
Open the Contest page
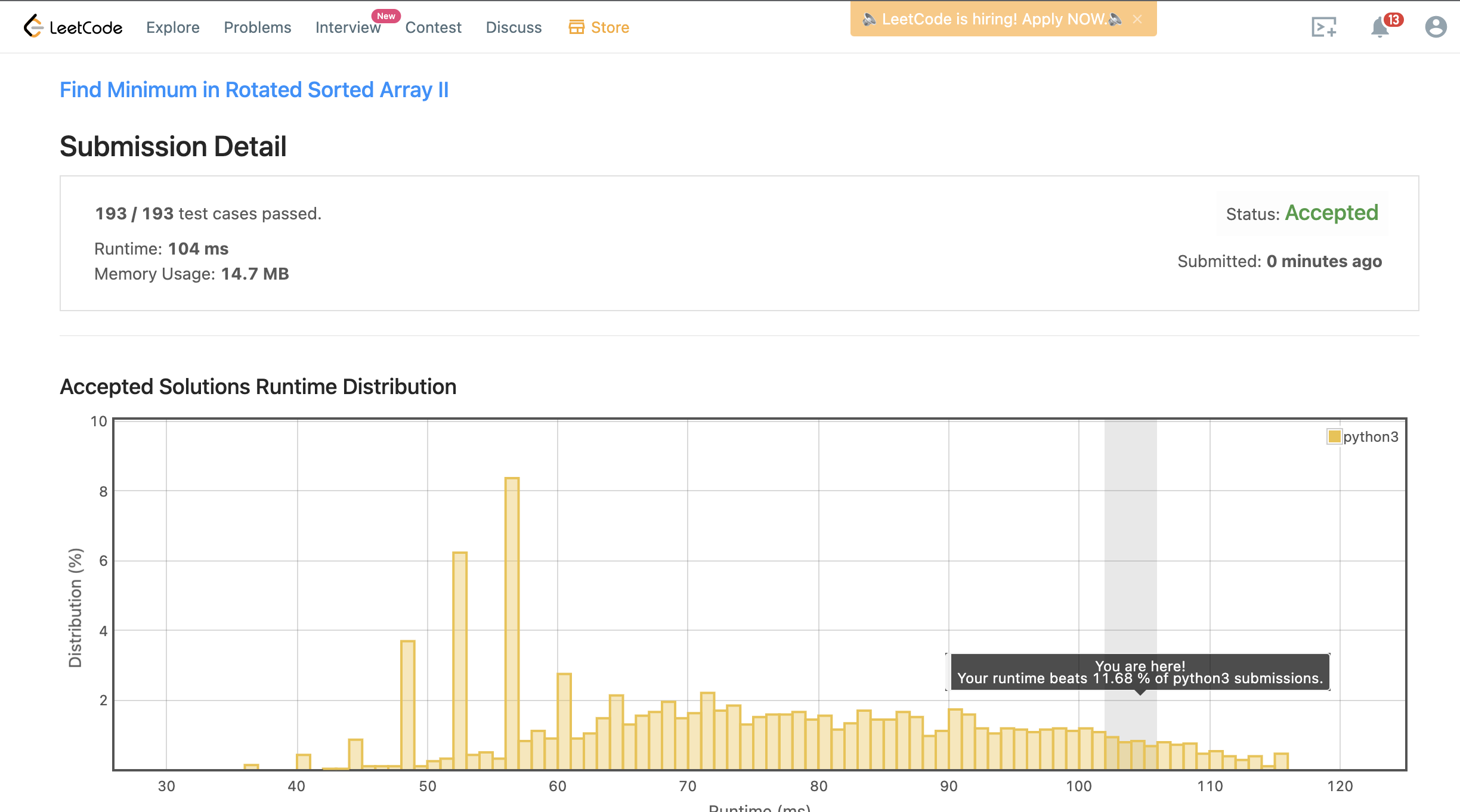tap(433, 27)
